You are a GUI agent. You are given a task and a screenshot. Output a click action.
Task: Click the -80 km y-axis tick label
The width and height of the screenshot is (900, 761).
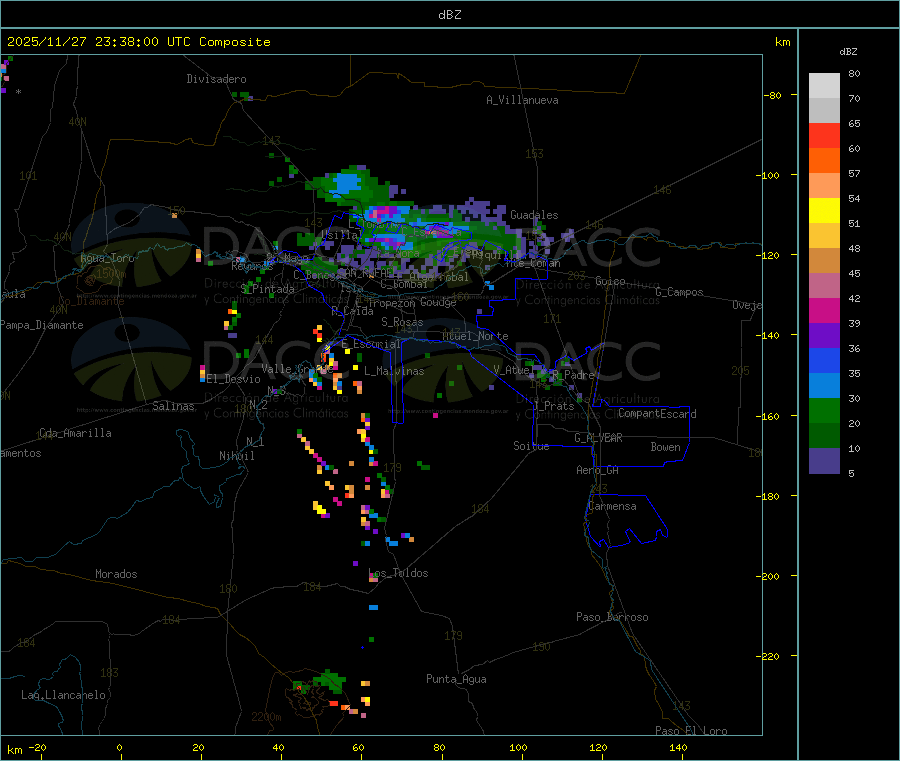click(x=773, y=95)
